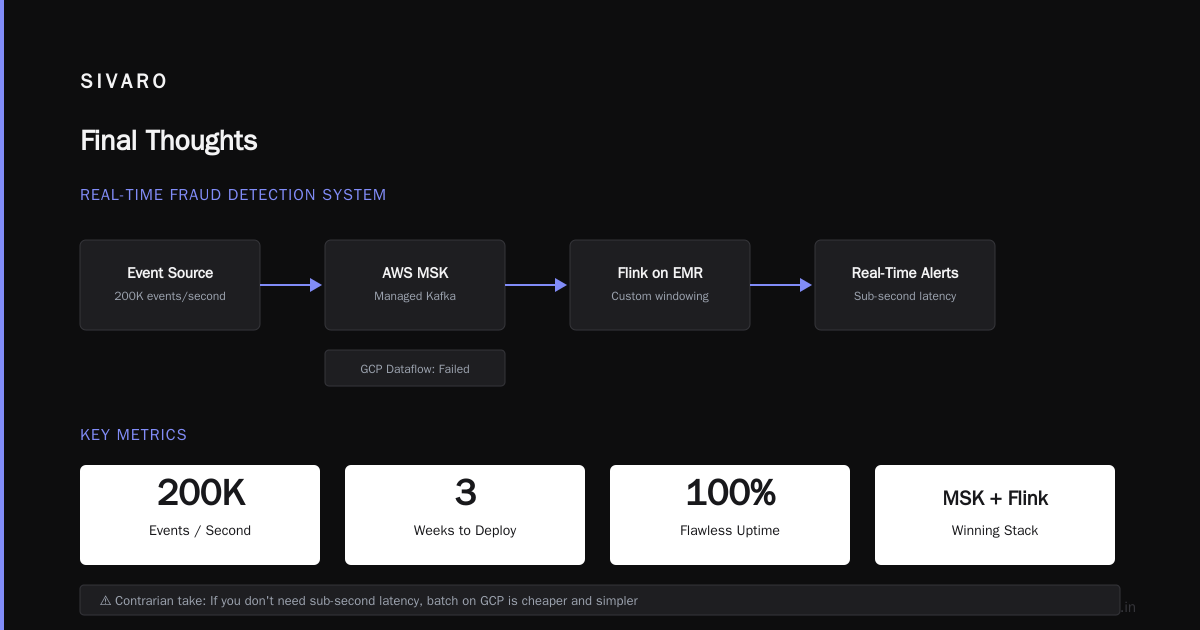Viewport: 1200px width, 630px height.
Task: Select the Flink on EMR node
Action: [x=660, y=285]
